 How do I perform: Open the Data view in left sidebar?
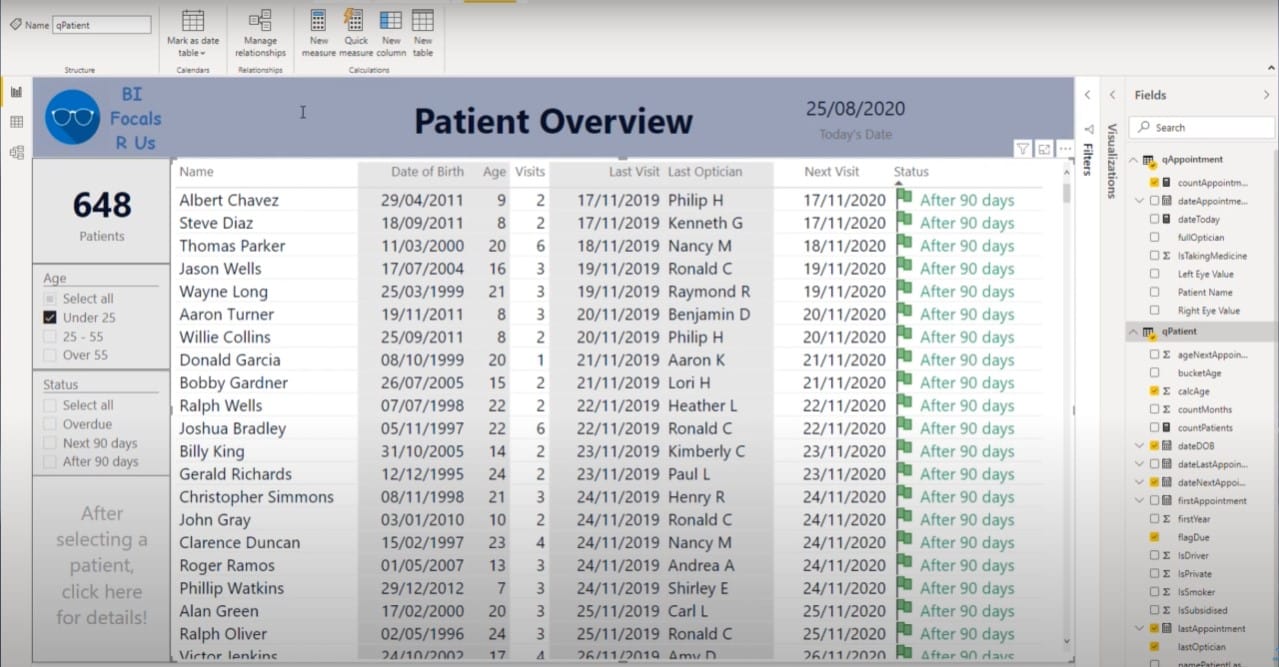pos(16,122)
